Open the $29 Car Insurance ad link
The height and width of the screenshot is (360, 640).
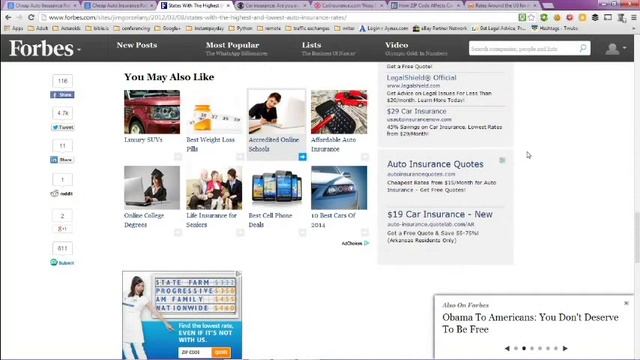417,111
